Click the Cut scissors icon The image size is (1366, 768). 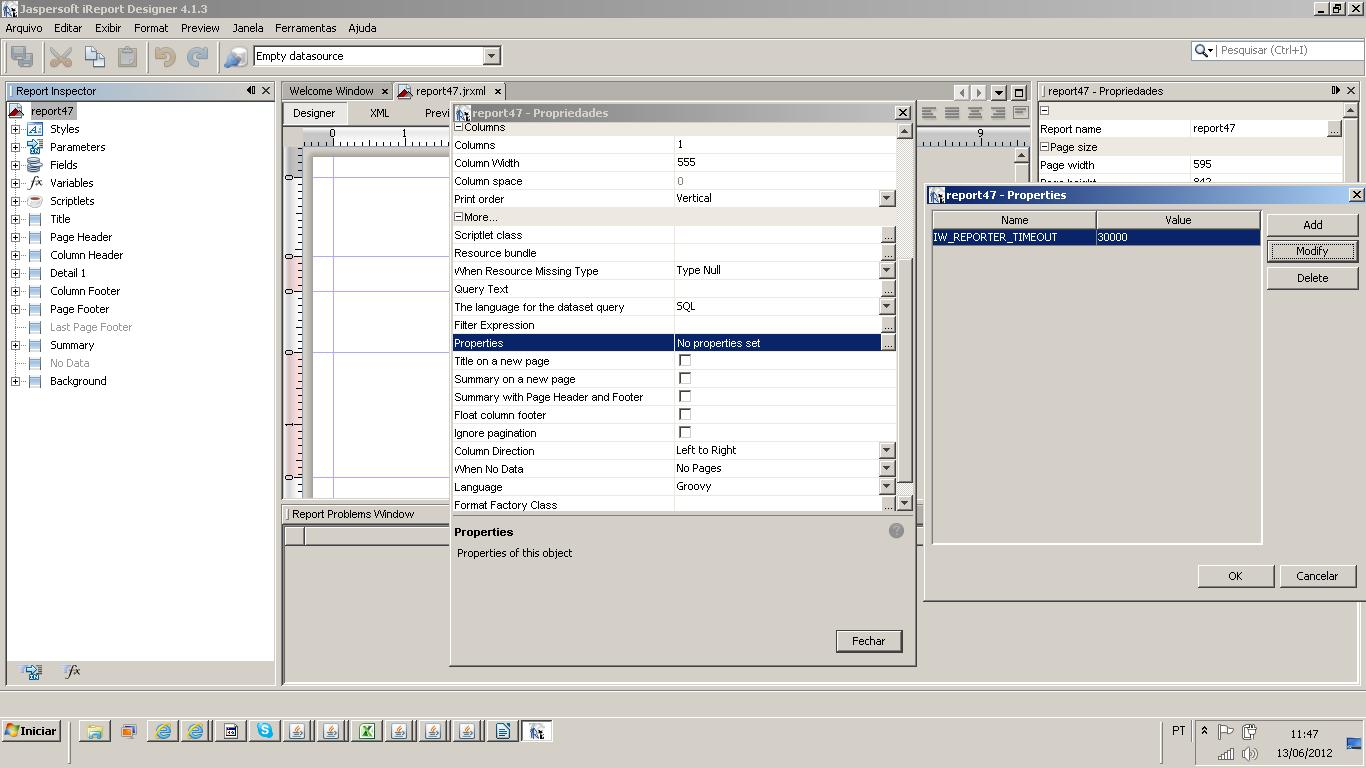(61, 57)
